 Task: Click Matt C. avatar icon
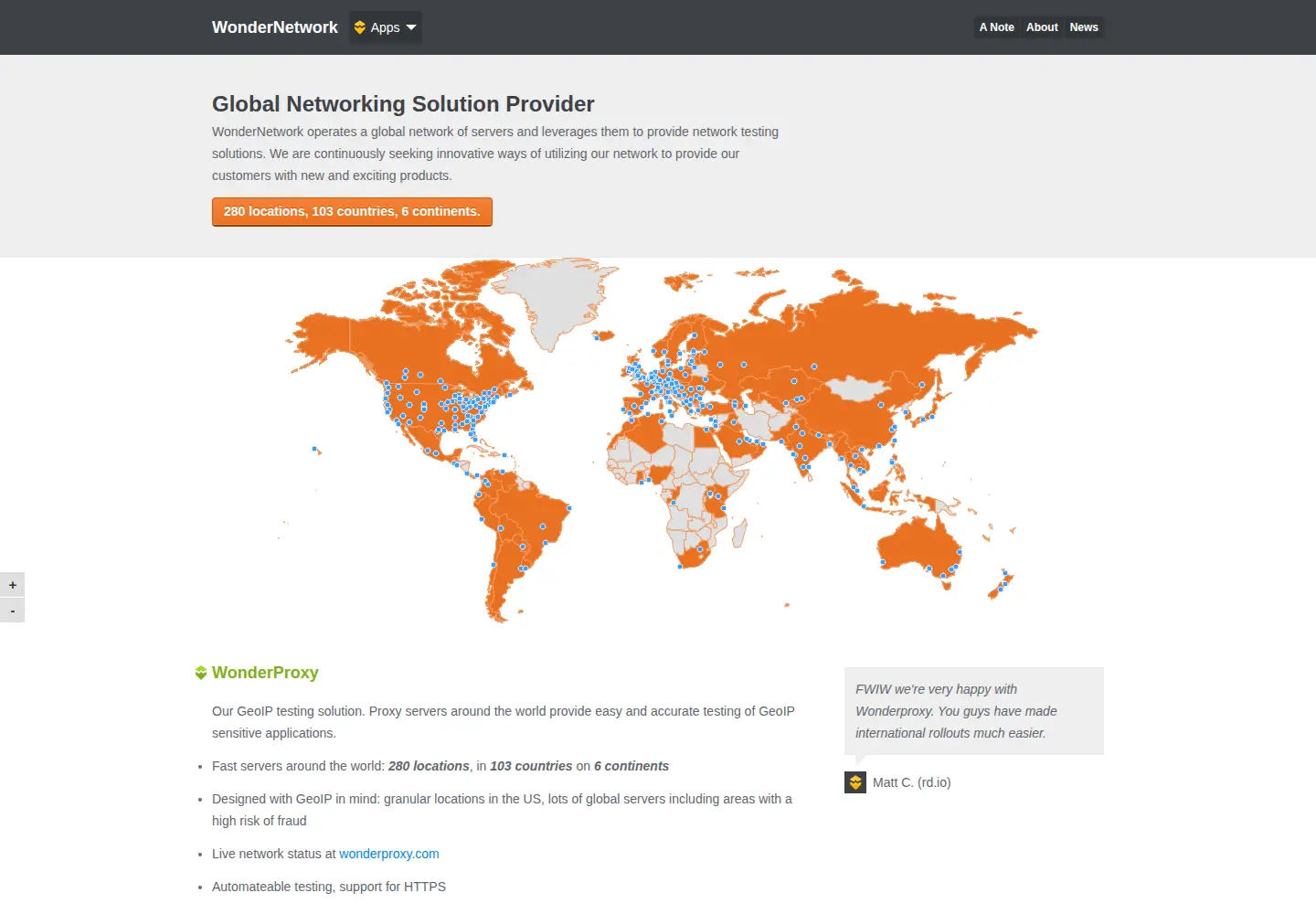pos(855,782)
